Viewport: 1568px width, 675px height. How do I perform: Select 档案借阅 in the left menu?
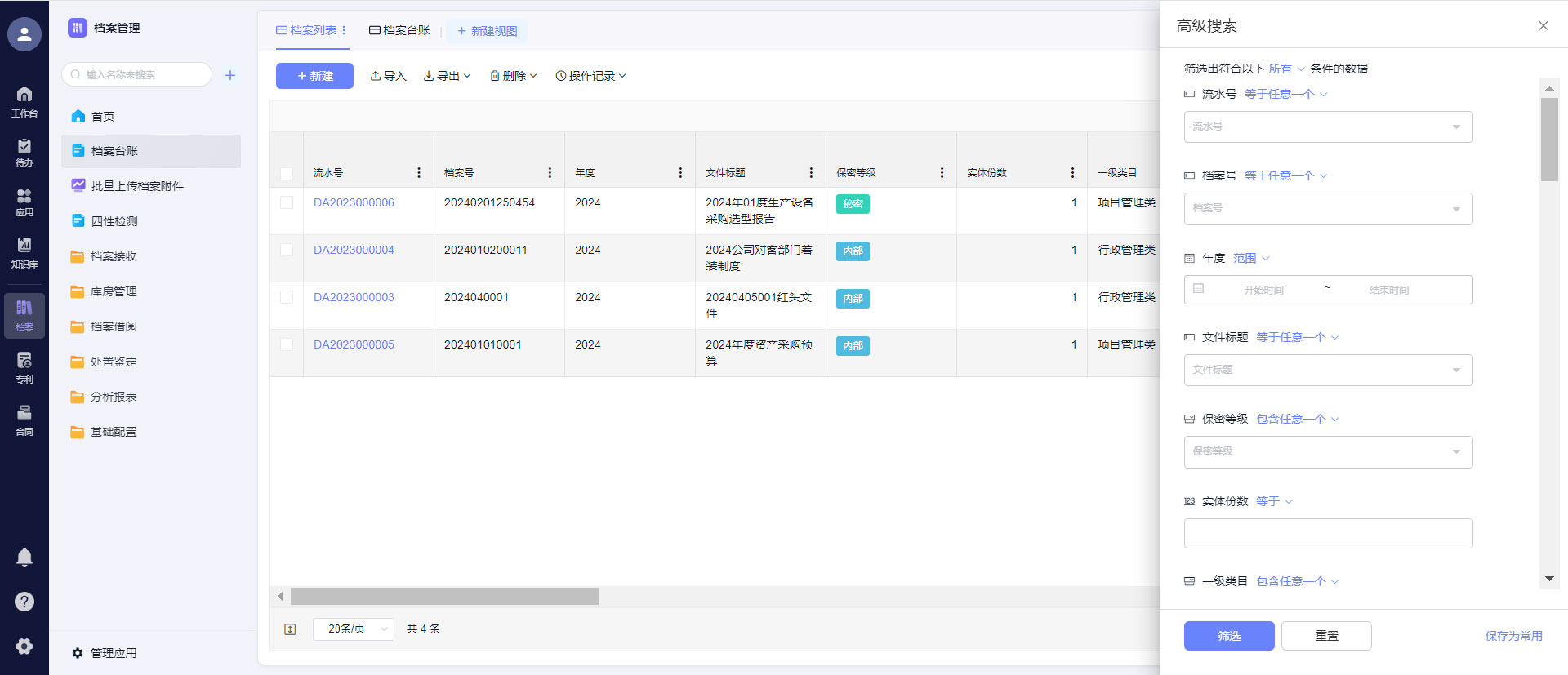(x=114, y=326)
